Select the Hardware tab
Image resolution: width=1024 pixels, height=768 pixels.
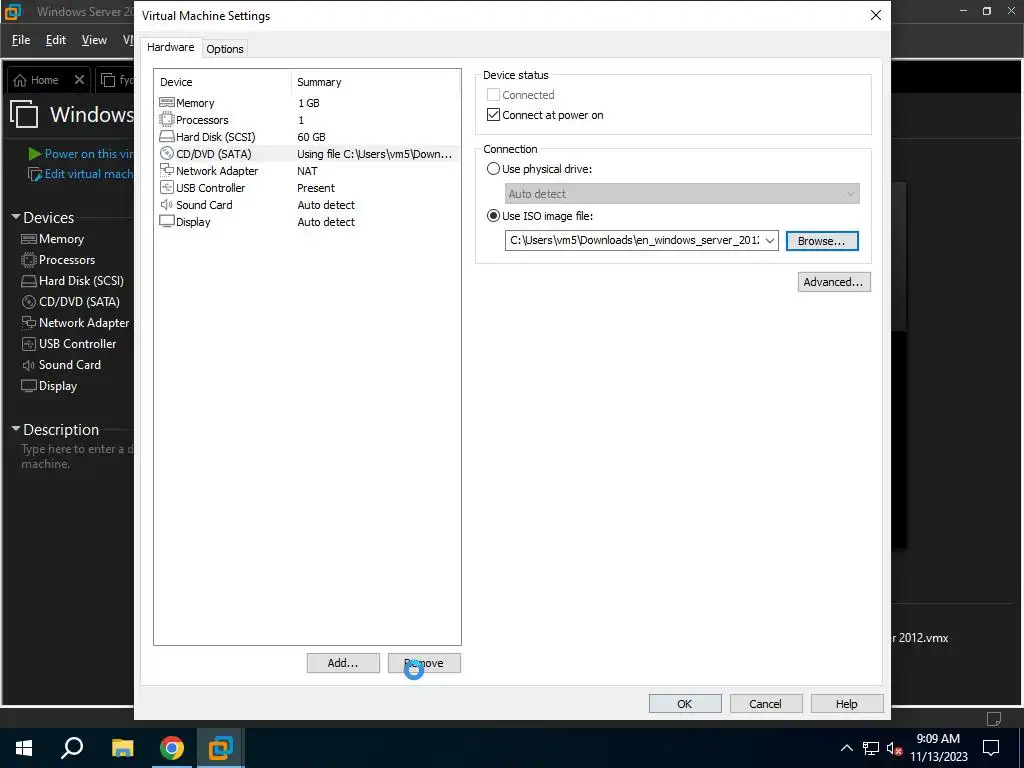tap(170, 47)
